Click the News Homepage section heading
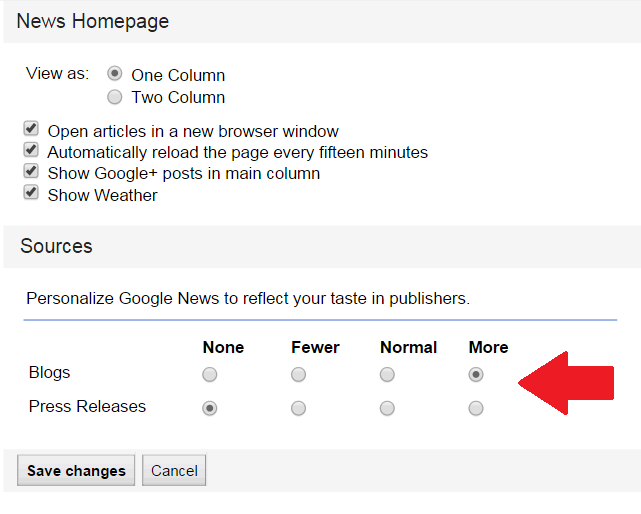641x514 pixels. pos(92,21)
